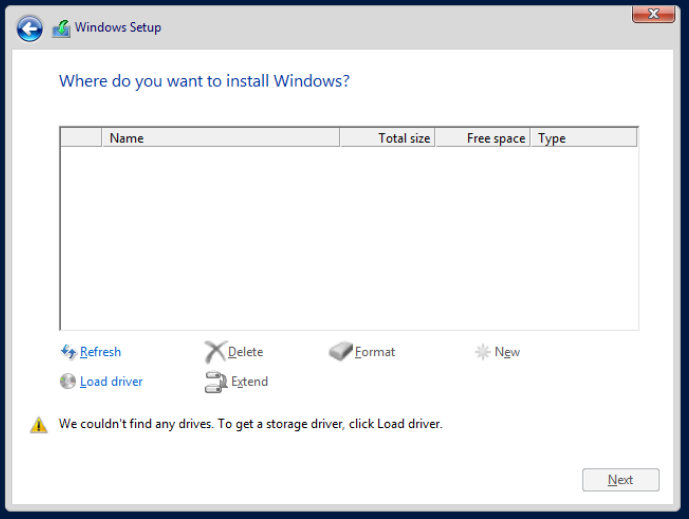Screen dimensions: 689x519
Task: Select the Refresh text link
Action: [x=101, y=352]
